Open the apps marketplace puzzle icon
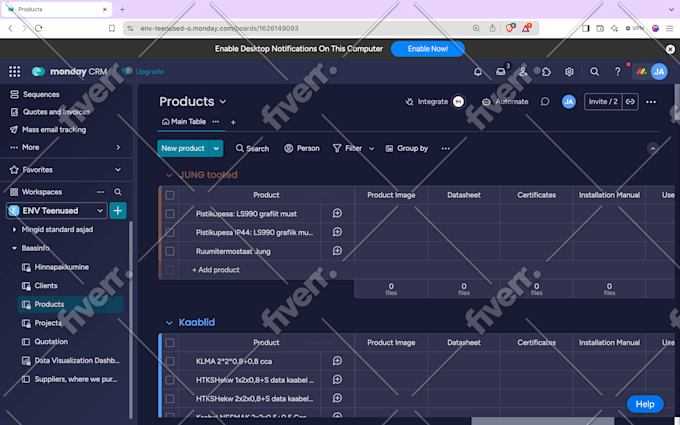The image size is (680, 425). pyautogui.click(x=546, y=72)
